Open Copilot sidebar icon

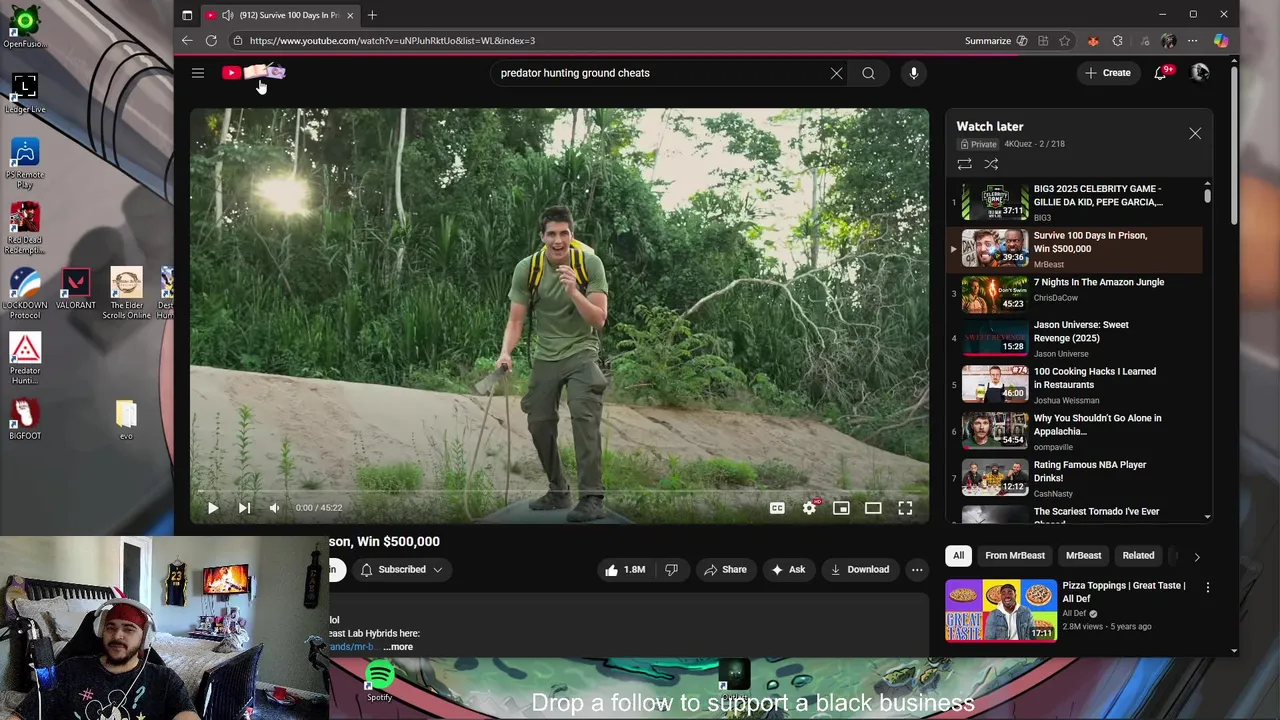[x=1221, y=41]
